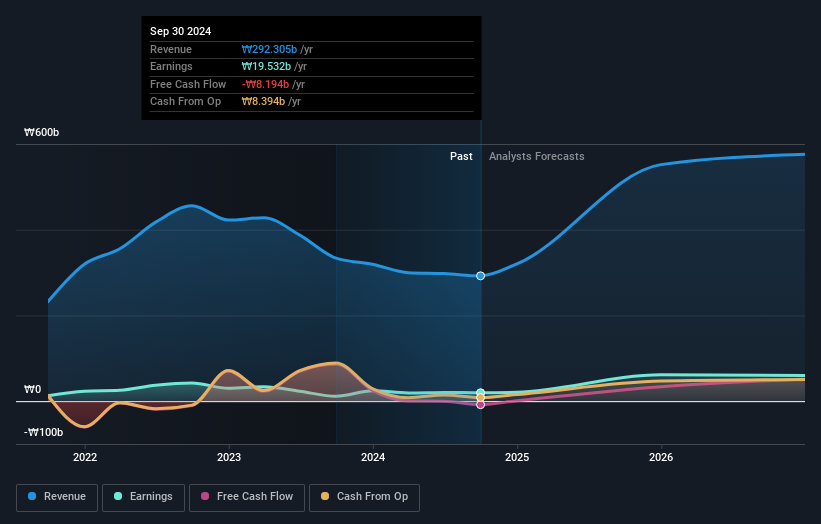Toggle the Revenue legend series
The image size is (821, 524).
click(57, 497)
